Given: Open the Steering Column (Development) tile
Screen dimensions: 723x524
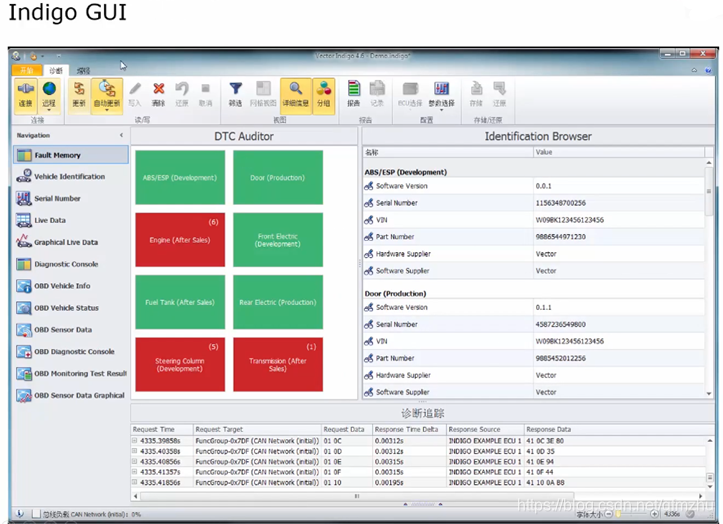Looking at the screenshot, I should (180, 364).
